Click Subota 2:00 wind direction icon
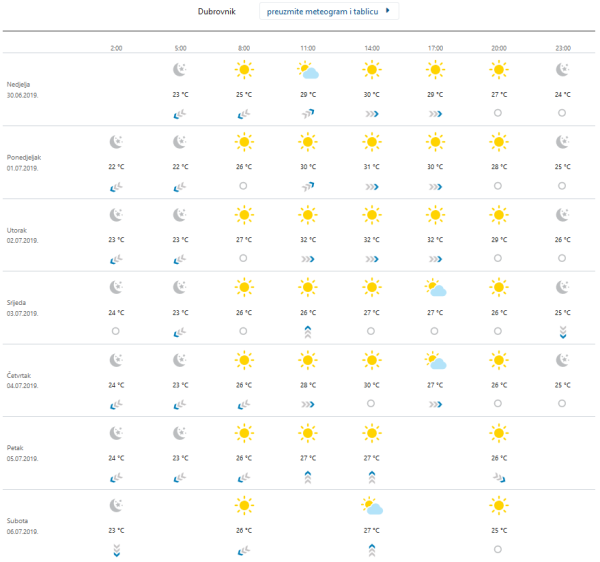 tap(117, 549)
